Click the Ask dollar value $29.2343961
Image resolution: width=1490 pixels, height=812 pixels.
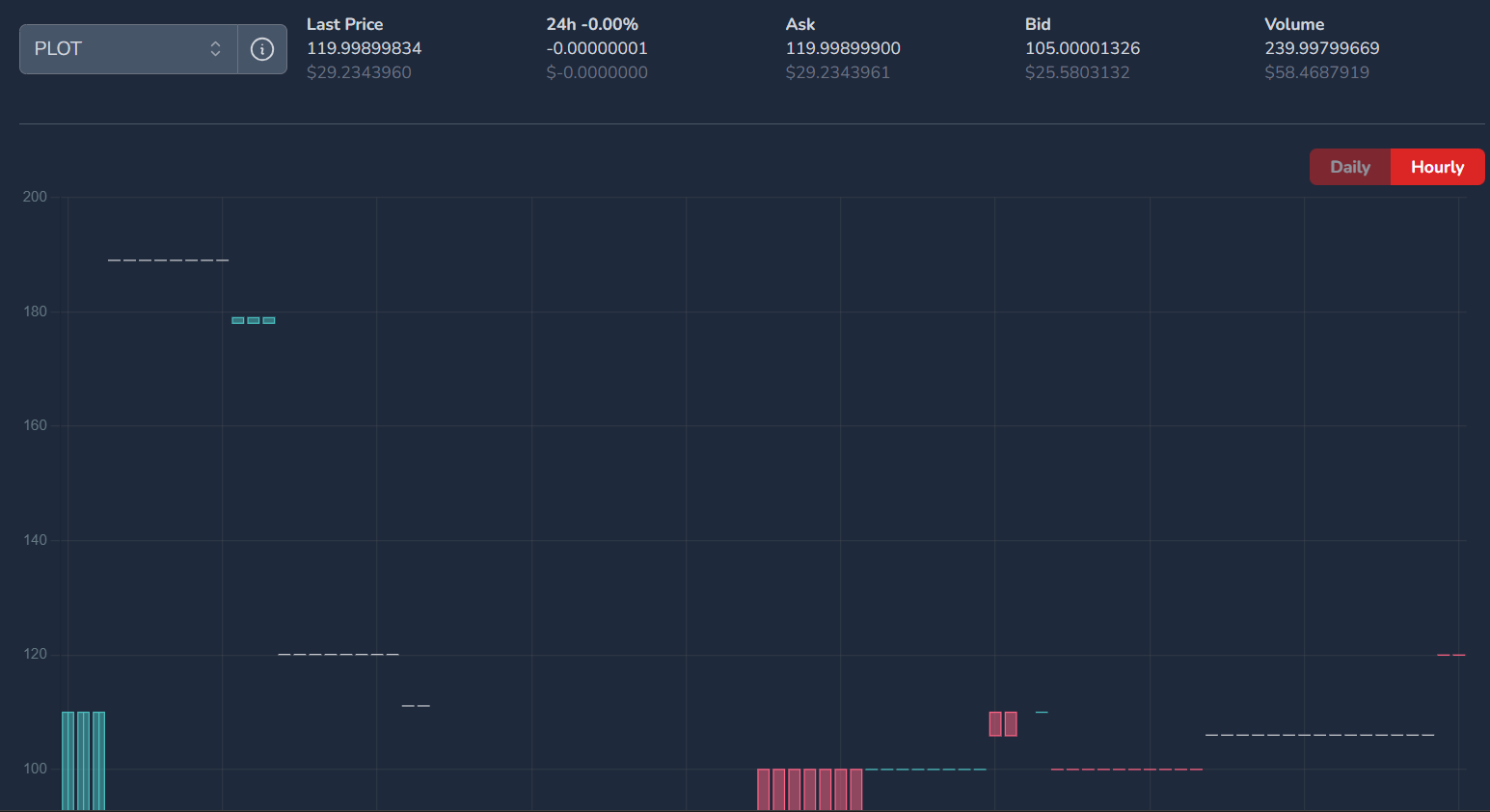(x=838, y=72)
